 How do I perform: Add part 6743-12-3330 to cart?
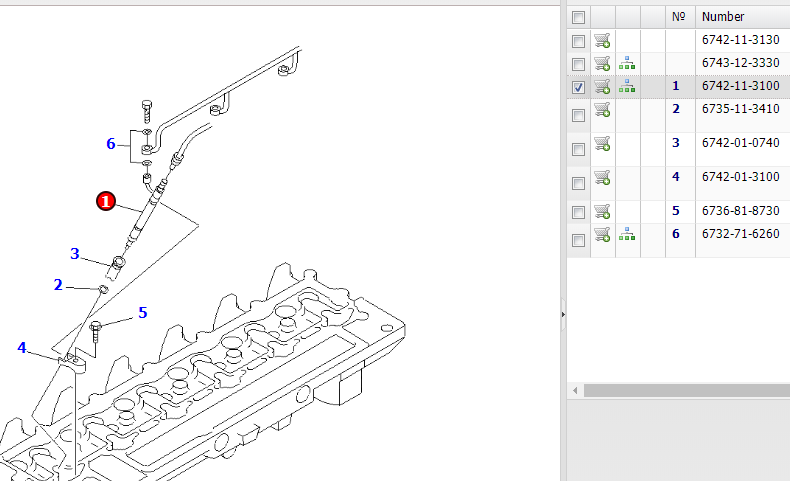[602, 63]
